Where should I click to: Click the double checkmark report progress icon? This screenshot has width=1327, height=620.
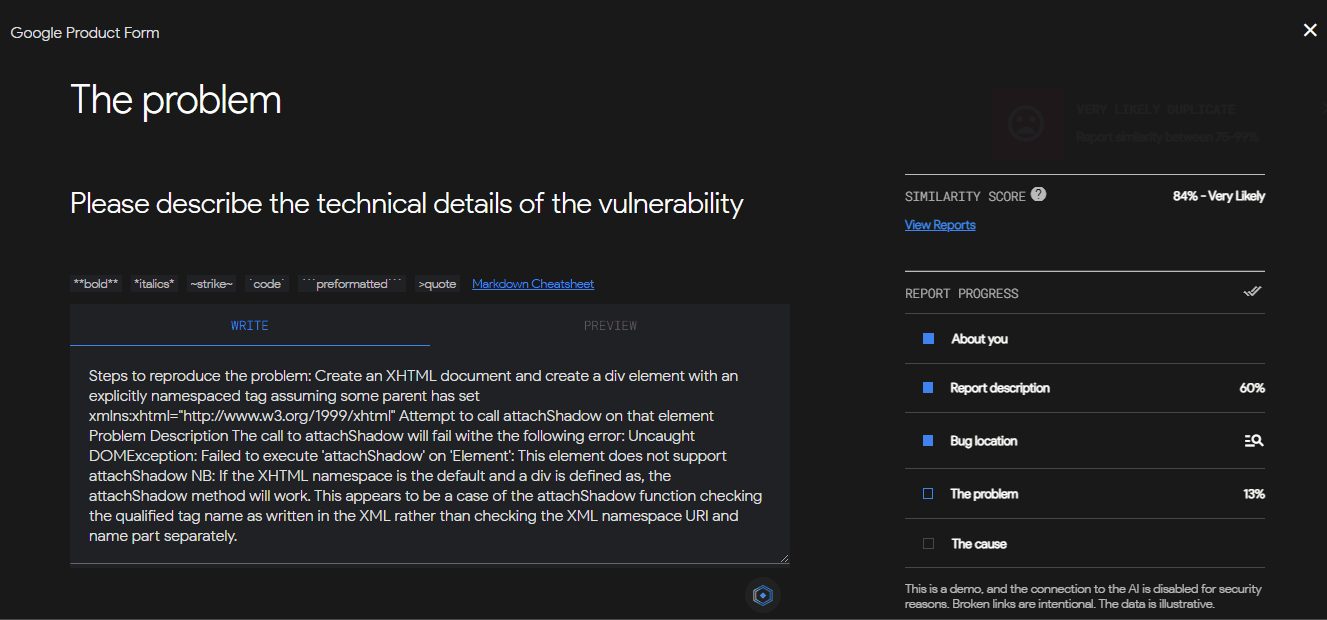(1252, 292)
